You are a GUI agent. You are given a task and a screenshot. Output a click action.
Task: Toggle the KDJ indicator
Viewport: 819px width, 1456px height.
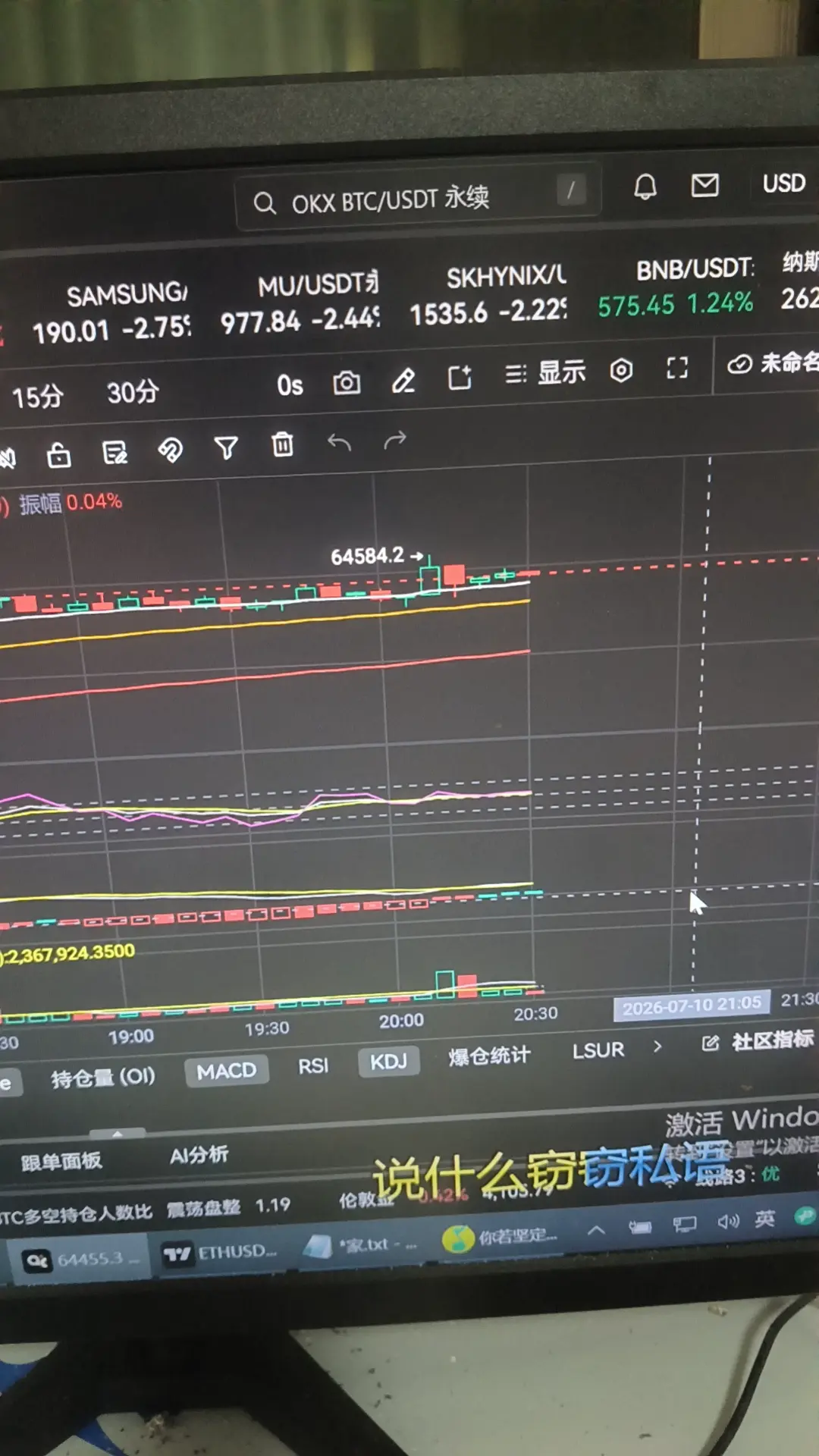[389, 1062]
